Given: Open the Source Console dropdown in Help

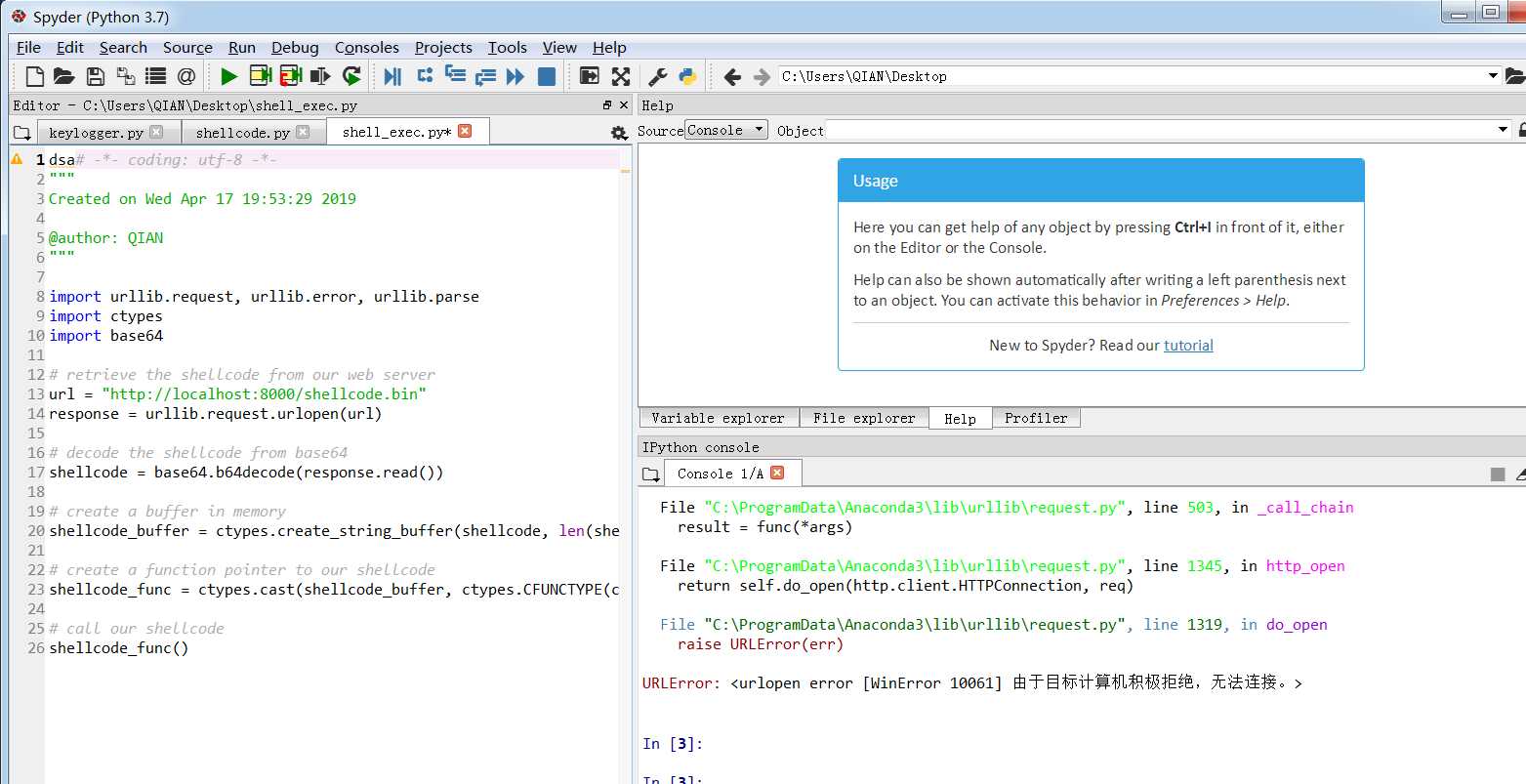Looking at the screenshot, I should click(725, 130).
